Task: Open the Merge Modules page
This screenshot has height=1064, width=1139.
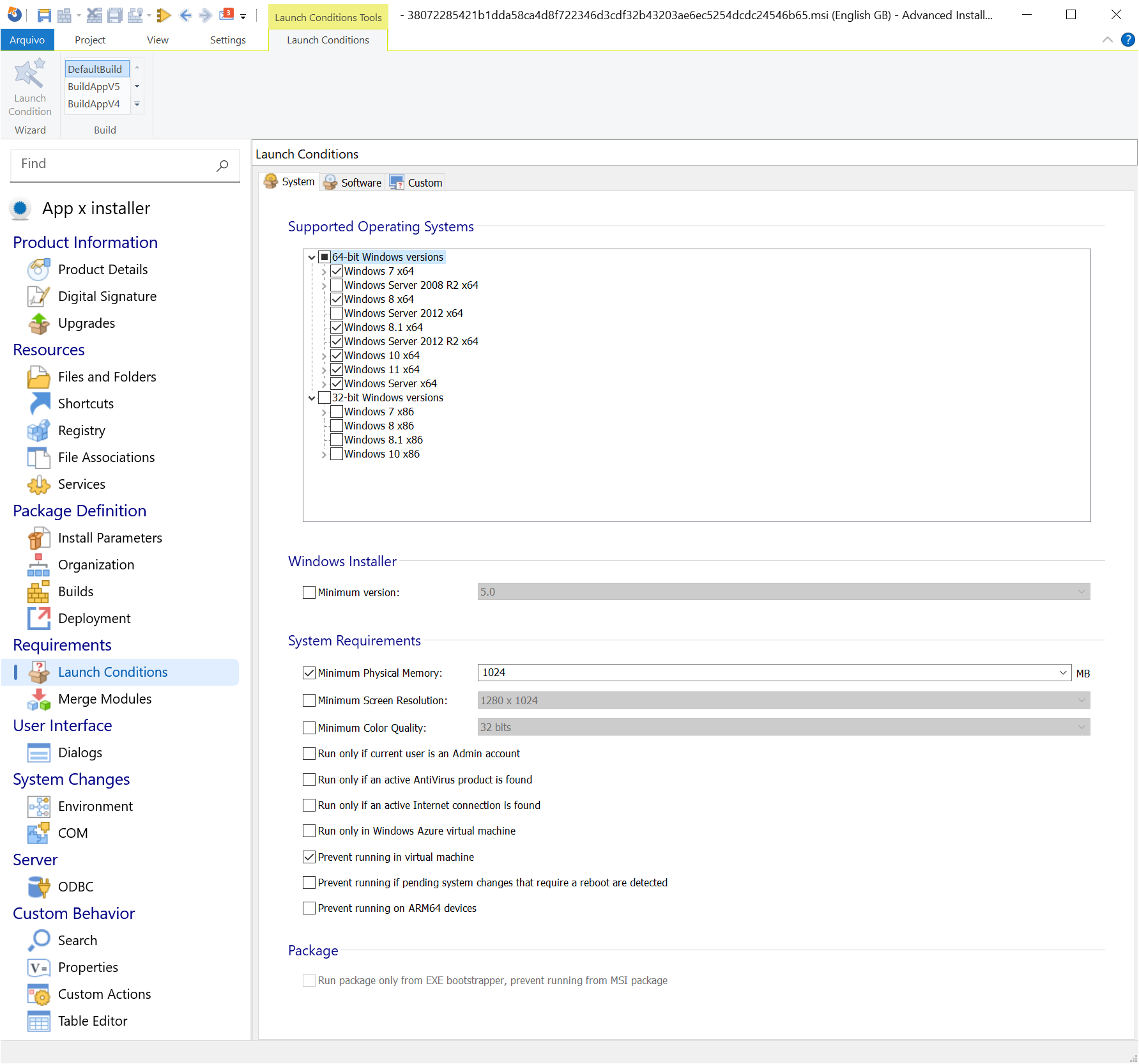Action: tap(104, 699)
